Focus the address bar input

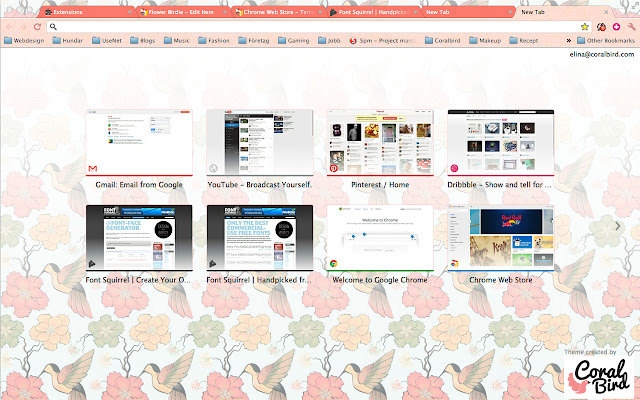(x=318, y=27)
